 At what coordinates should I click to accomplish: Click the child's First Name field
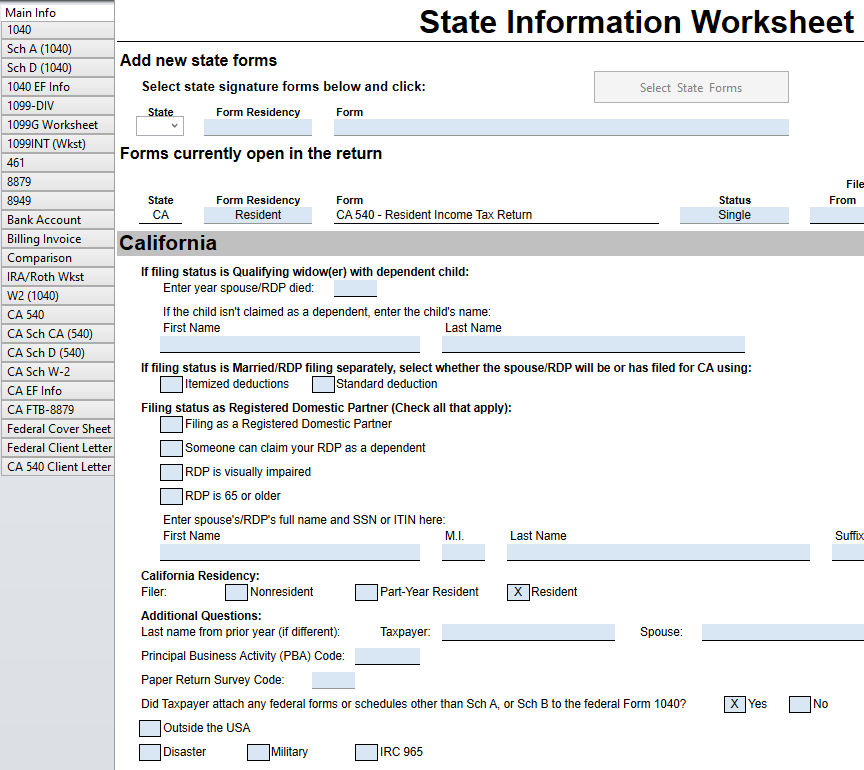pos(290,344)
